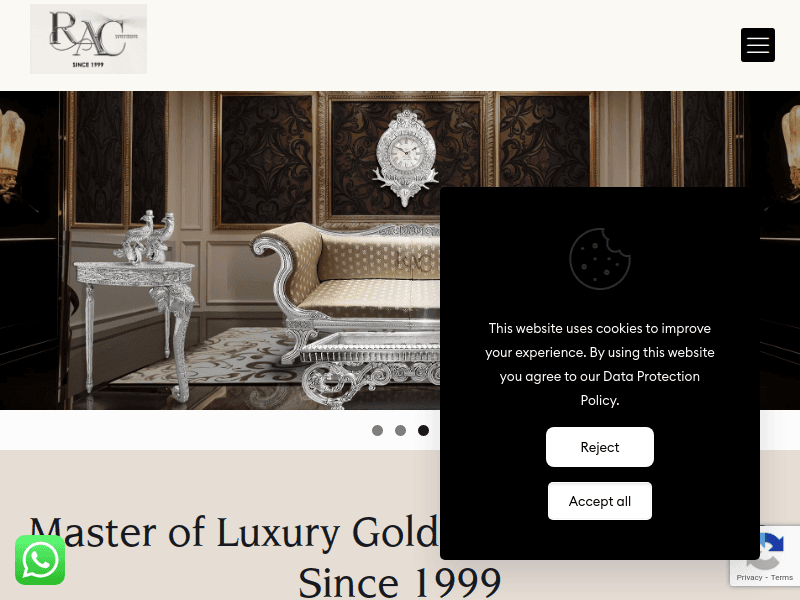Open the reCAPTCHA Privacy link
The image size is (800, 600).
[x=749, y=578]
